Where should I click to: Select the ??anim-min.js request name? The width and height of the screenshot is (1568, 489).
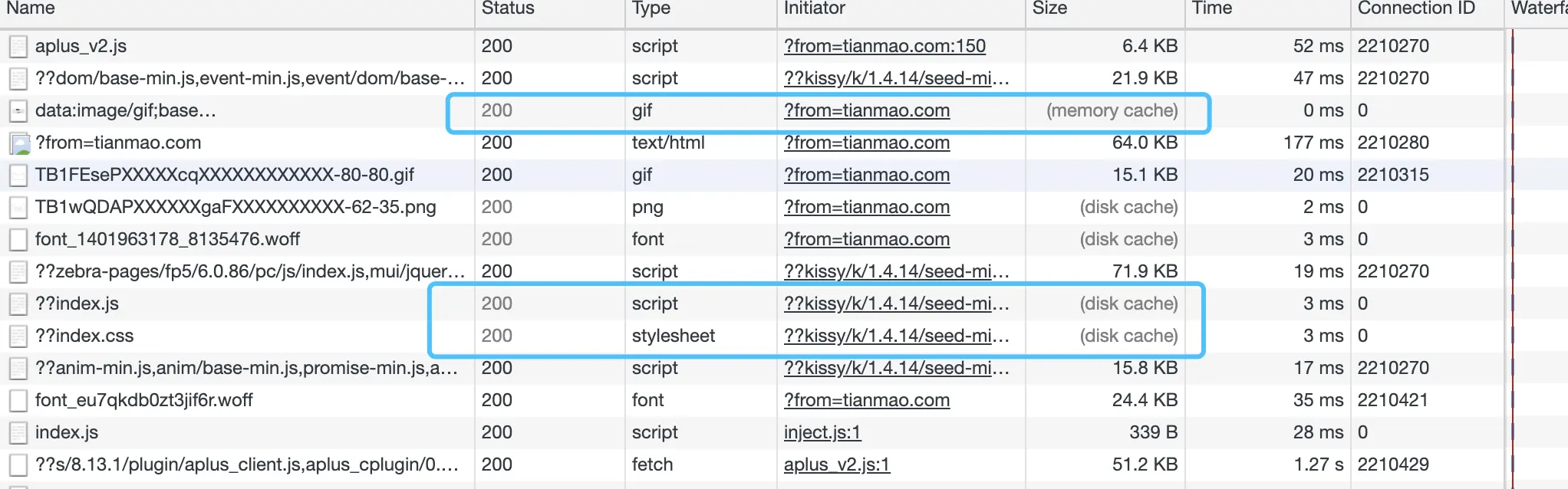[246, 368]
